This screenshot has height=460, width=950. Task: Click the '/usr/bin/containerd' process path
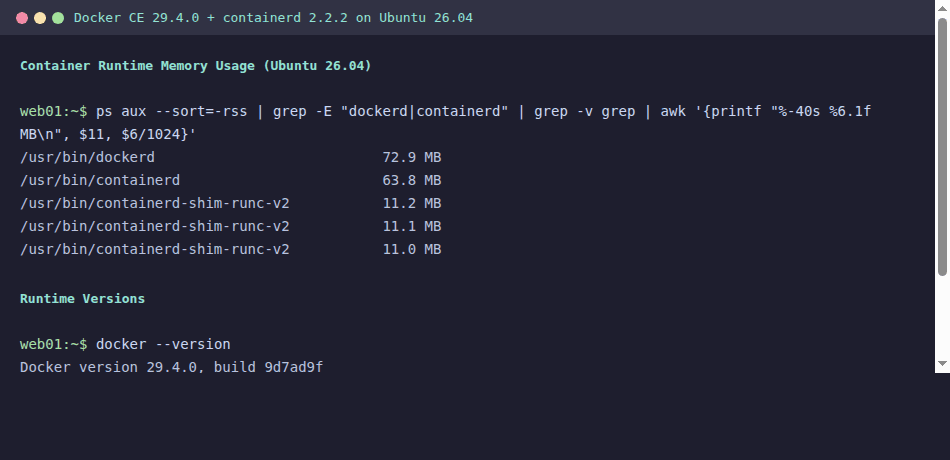(x=100, y=181)
